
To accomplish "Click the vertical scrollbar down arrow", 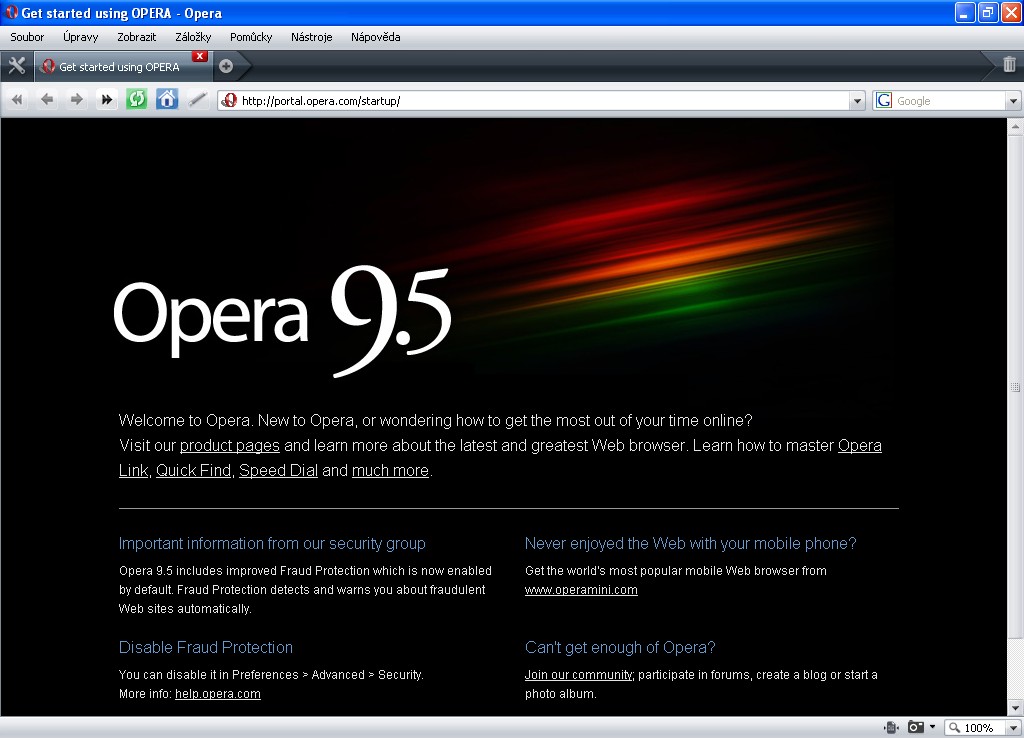I will tap(1015, 708).
